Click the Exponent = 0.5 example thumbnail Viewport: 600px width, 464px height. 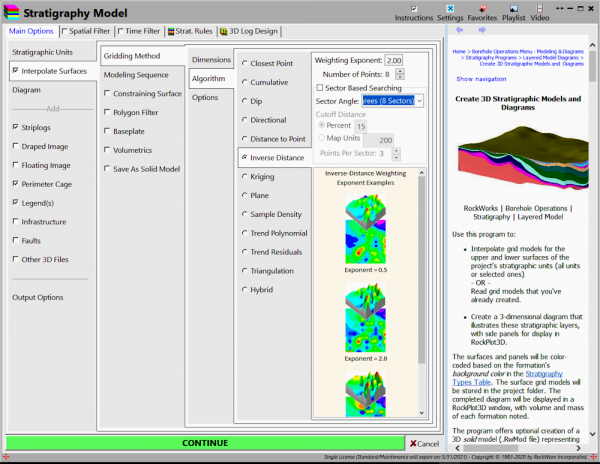(365, 229)
